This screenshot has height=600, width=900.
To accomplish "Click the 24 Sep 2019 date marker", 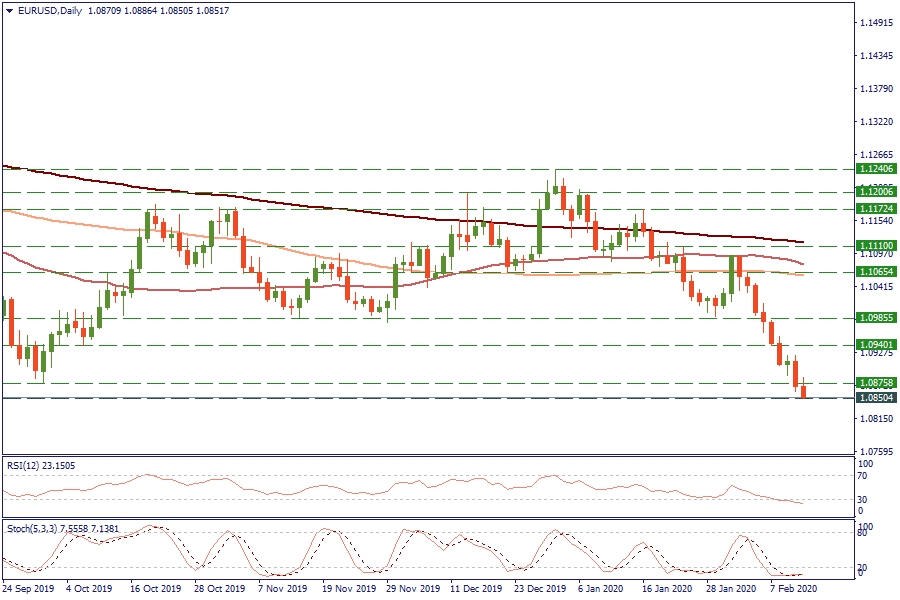I will click(29, 590).
